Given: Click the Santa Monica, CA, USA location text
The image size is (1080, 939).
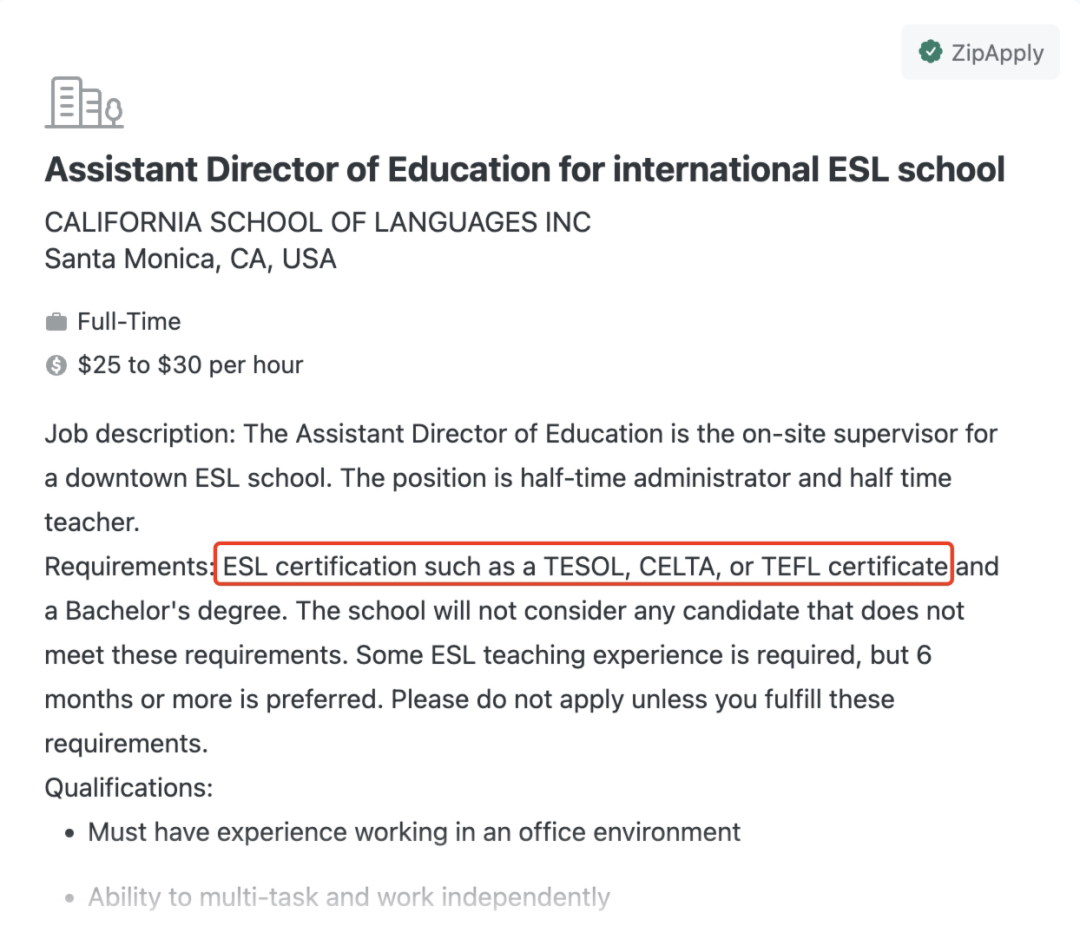Looking at the screenshot, I should coord(191,260).
